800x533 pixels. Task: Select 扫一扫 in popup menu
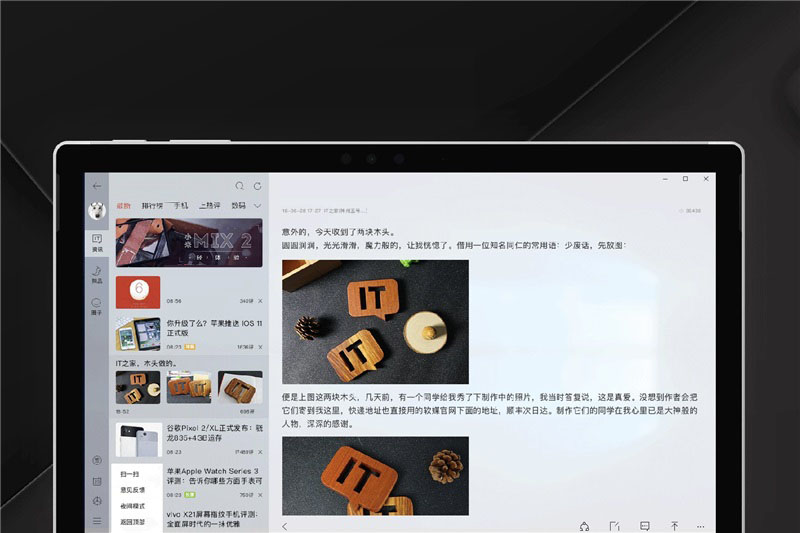[130, 474]
